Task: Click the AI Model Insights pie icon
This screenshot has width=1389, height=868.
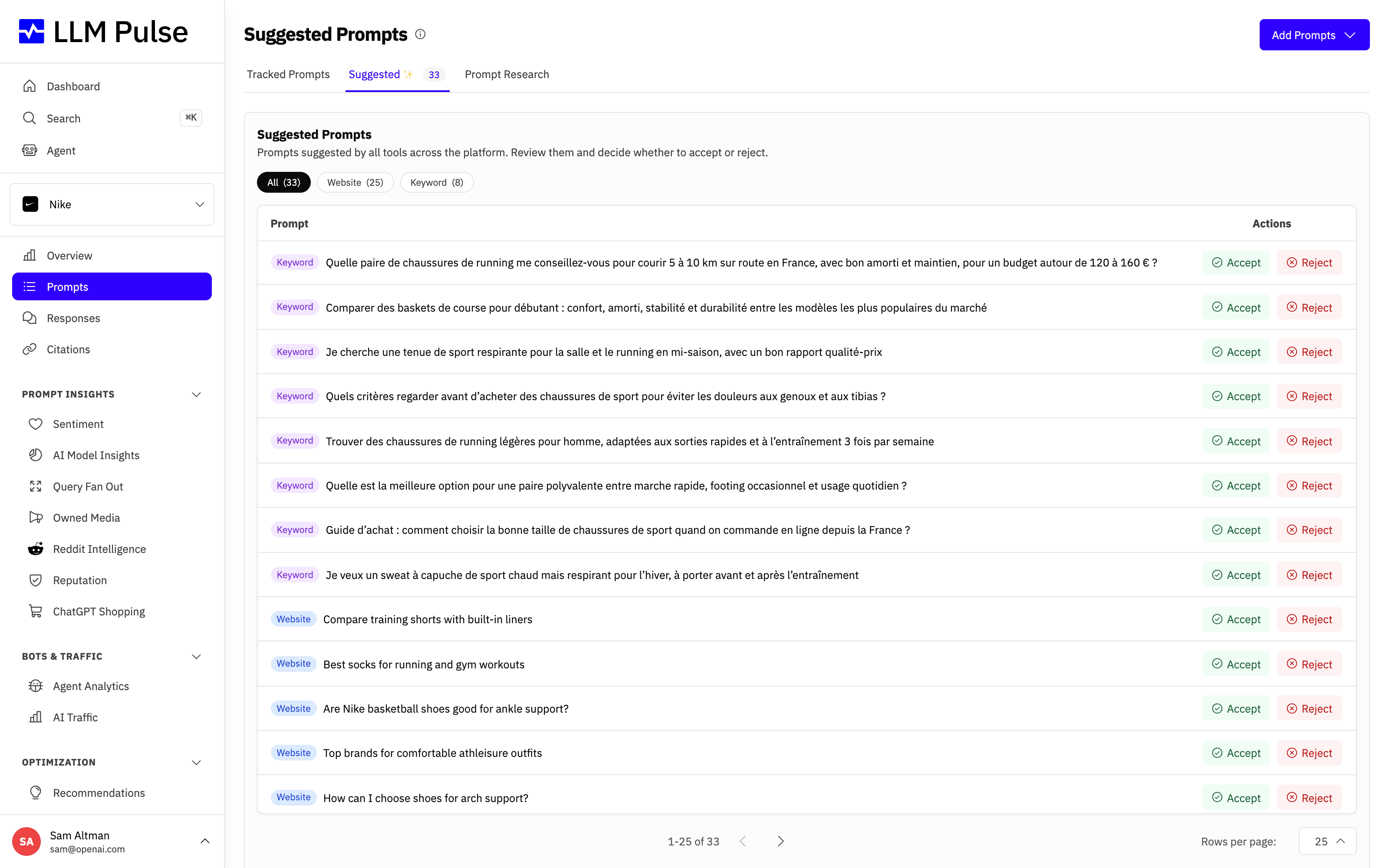Action: (x=36, y=455)
